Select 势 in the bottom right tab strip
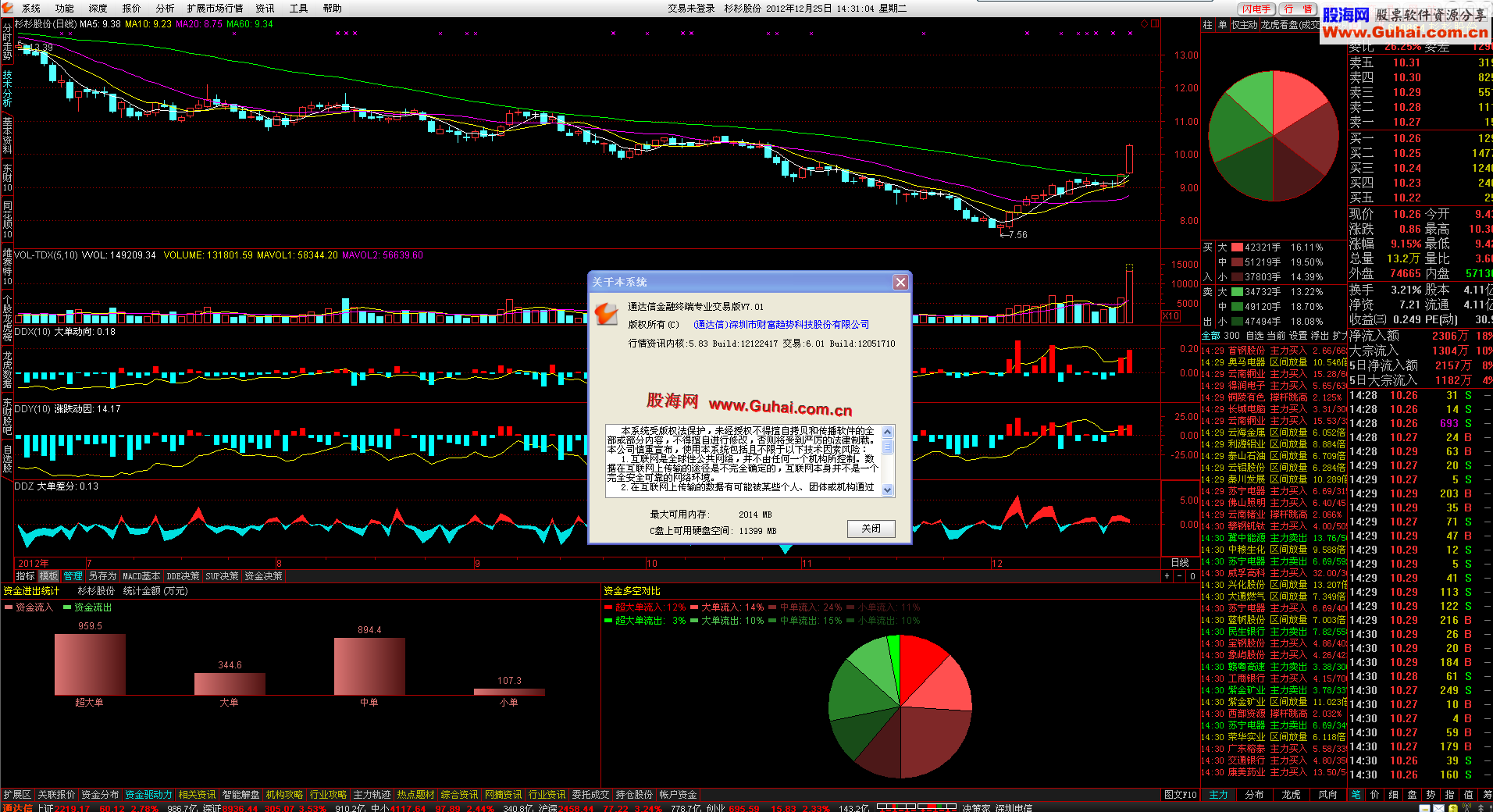The image size is (1493, 812). pos(1431,794)
